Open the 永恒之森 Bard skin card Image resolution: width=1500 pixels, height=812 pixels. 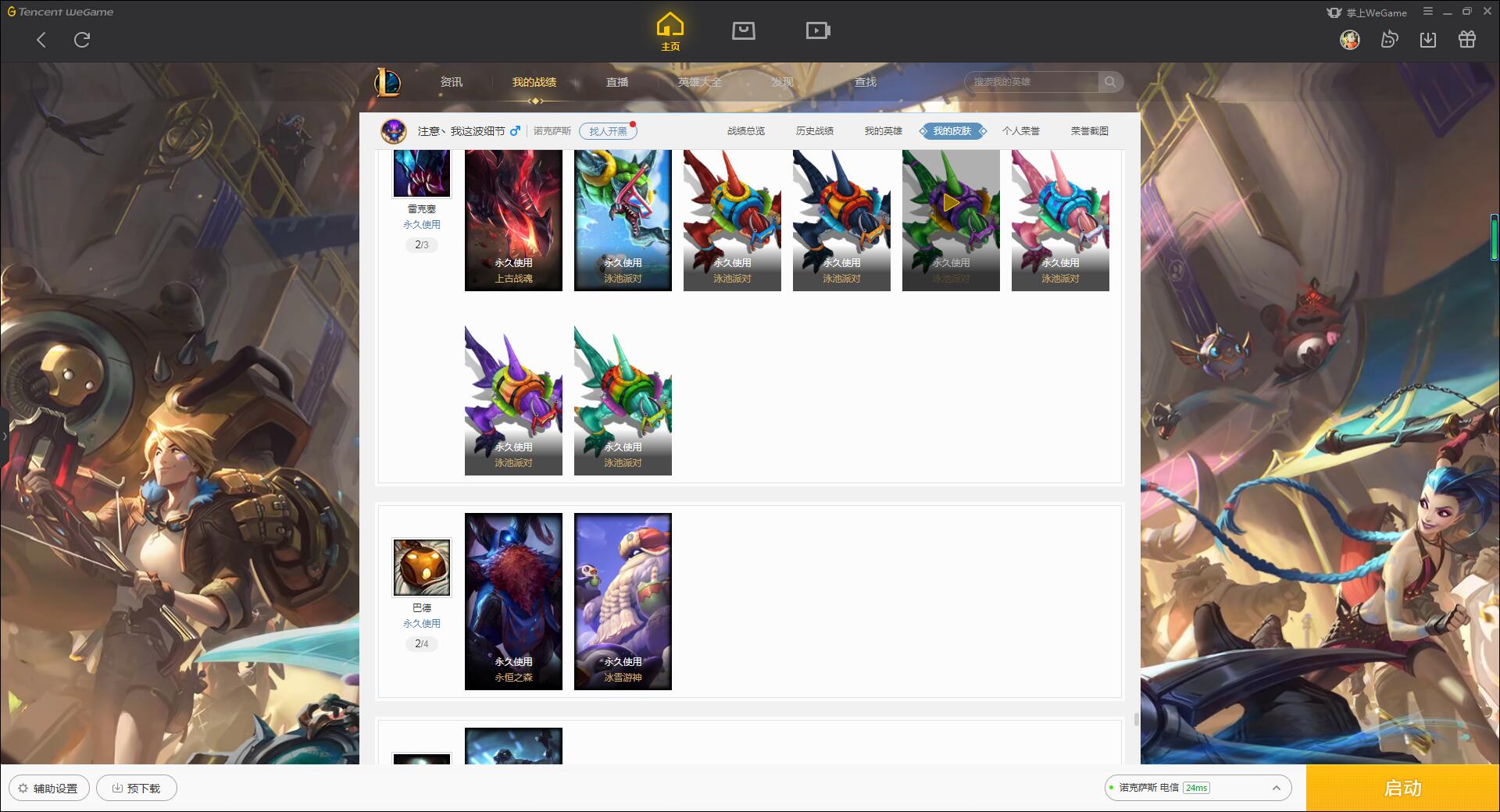pyautogui.click(x=513, y=601)
